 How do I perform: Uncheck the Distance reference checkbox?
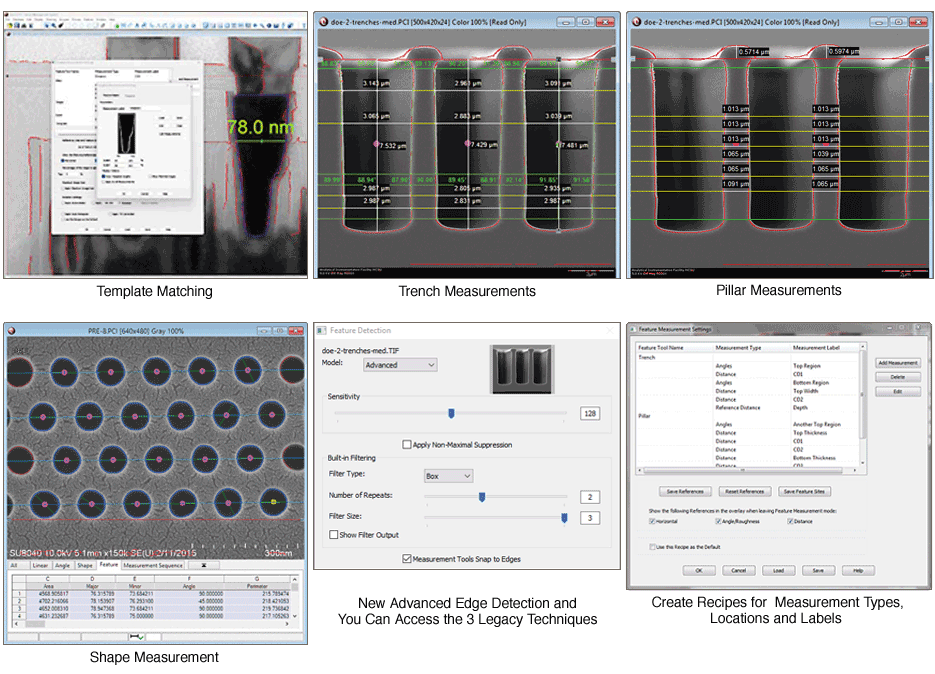click(790, 521)
